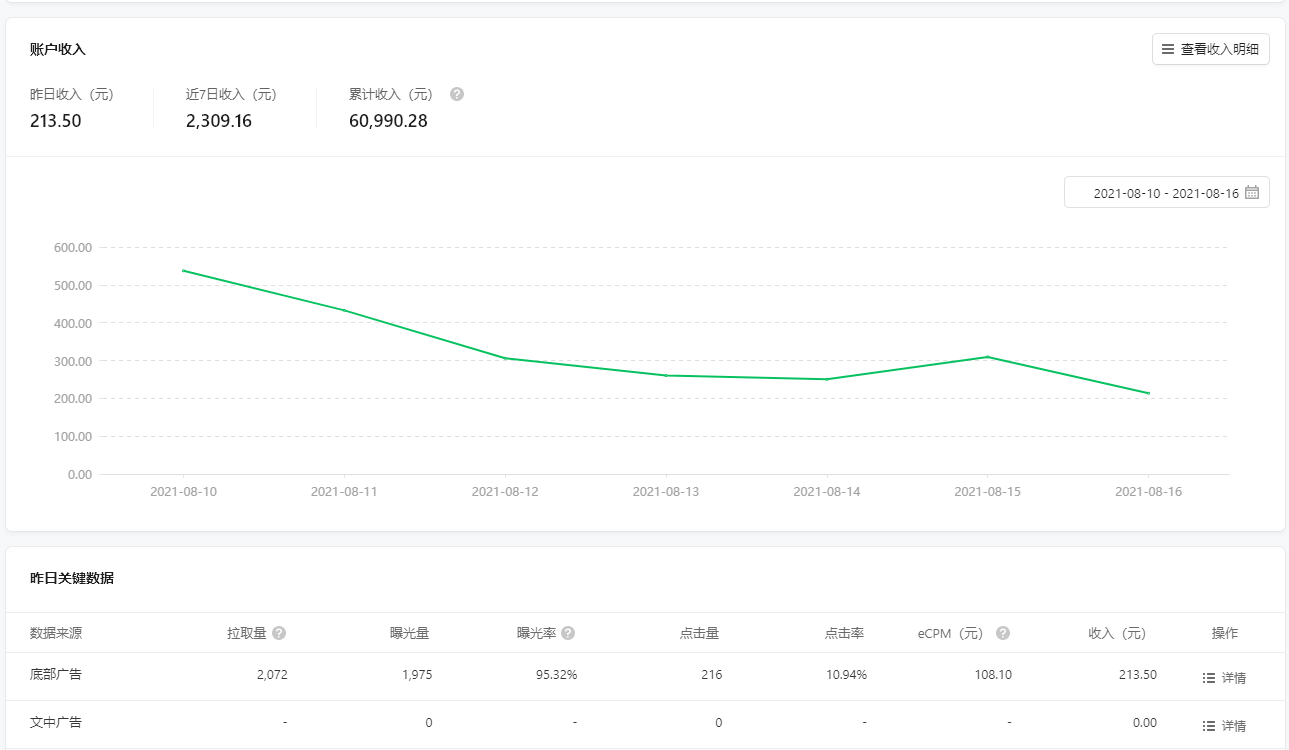Image resolution: width=1289 pixels, height=750 pixels.
Task: Select the chart data point for 2021-08-14
Action: [x=826, y=379]
